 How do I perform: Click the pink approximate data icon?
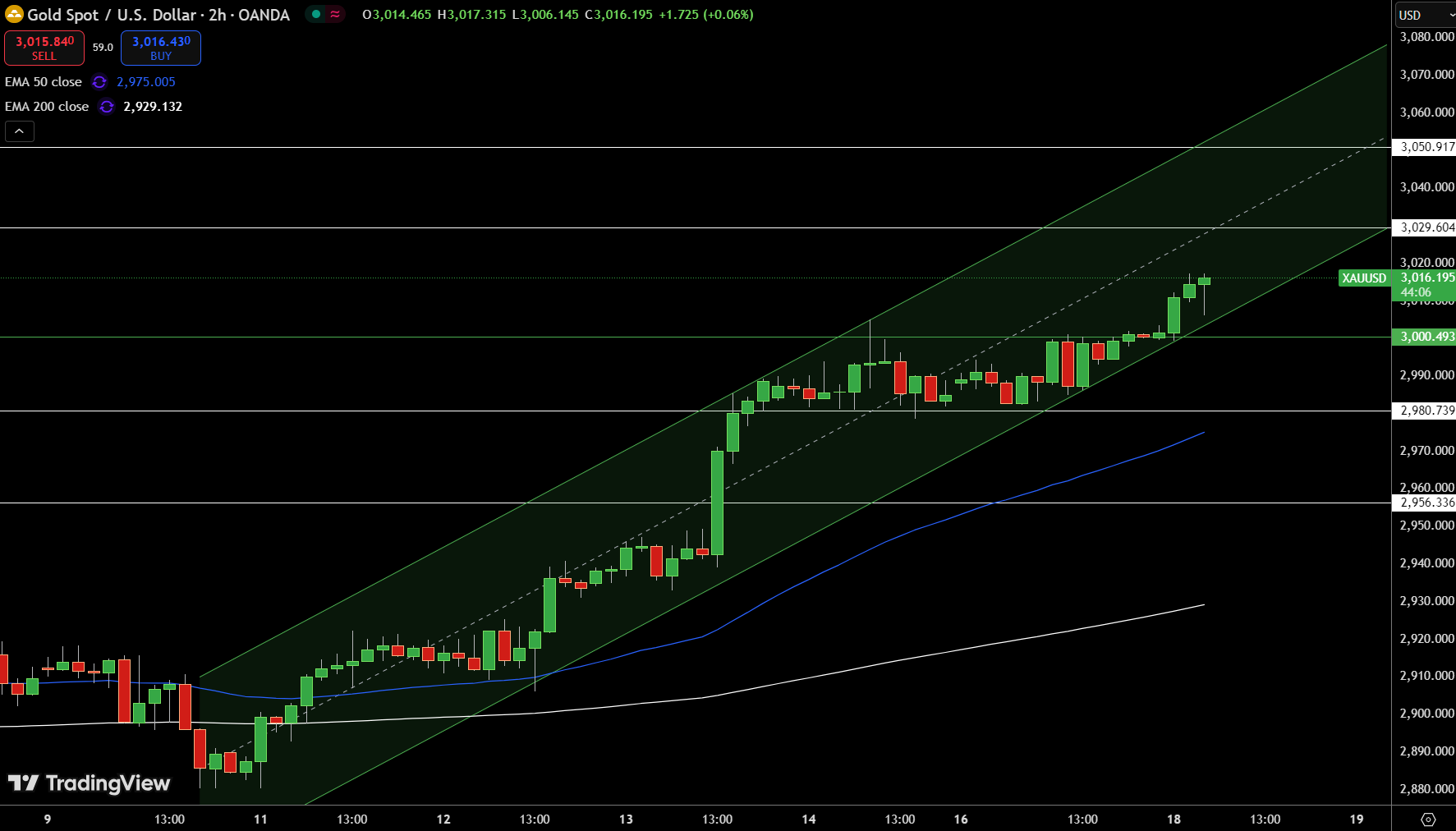click(x=335, y=14)
